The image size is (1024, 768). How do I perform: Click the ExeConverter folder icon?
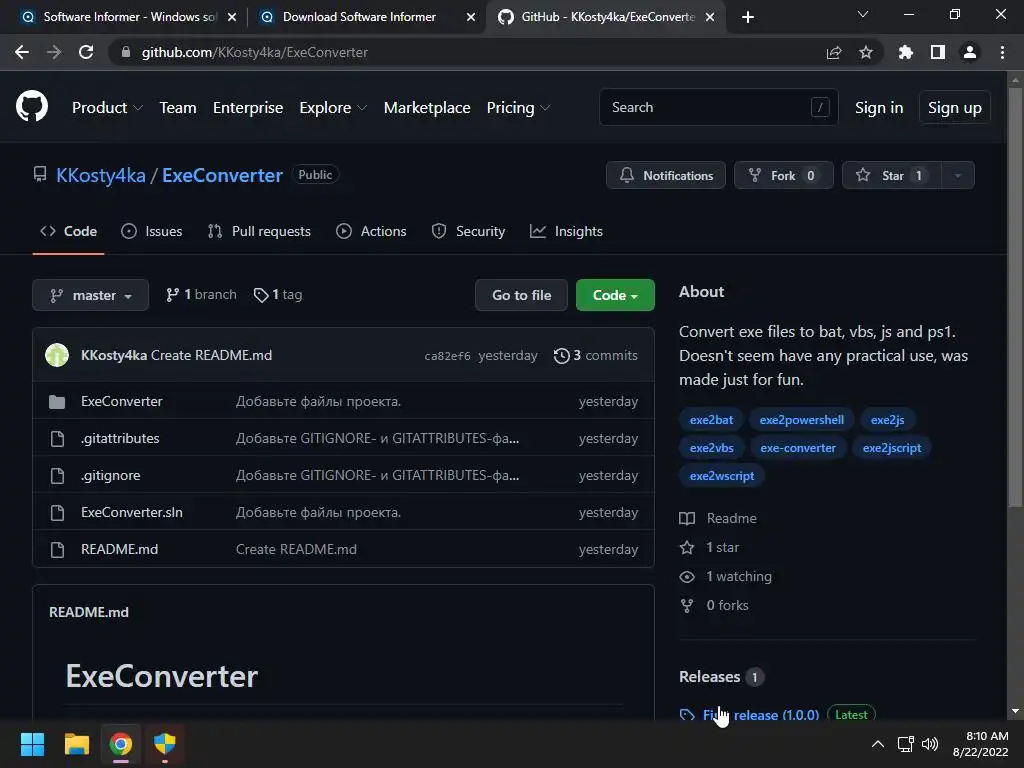(x=57, y=402)
